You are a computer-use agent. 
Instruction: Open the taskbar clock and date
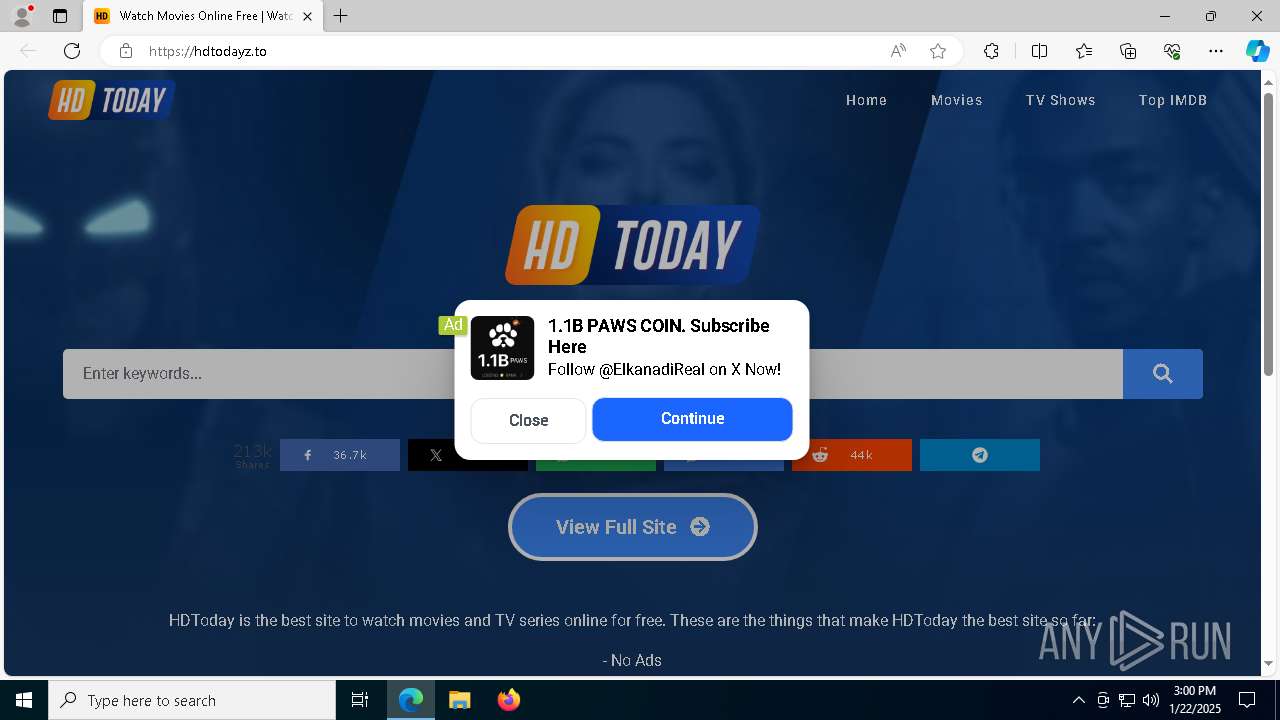pos(1194,700)
